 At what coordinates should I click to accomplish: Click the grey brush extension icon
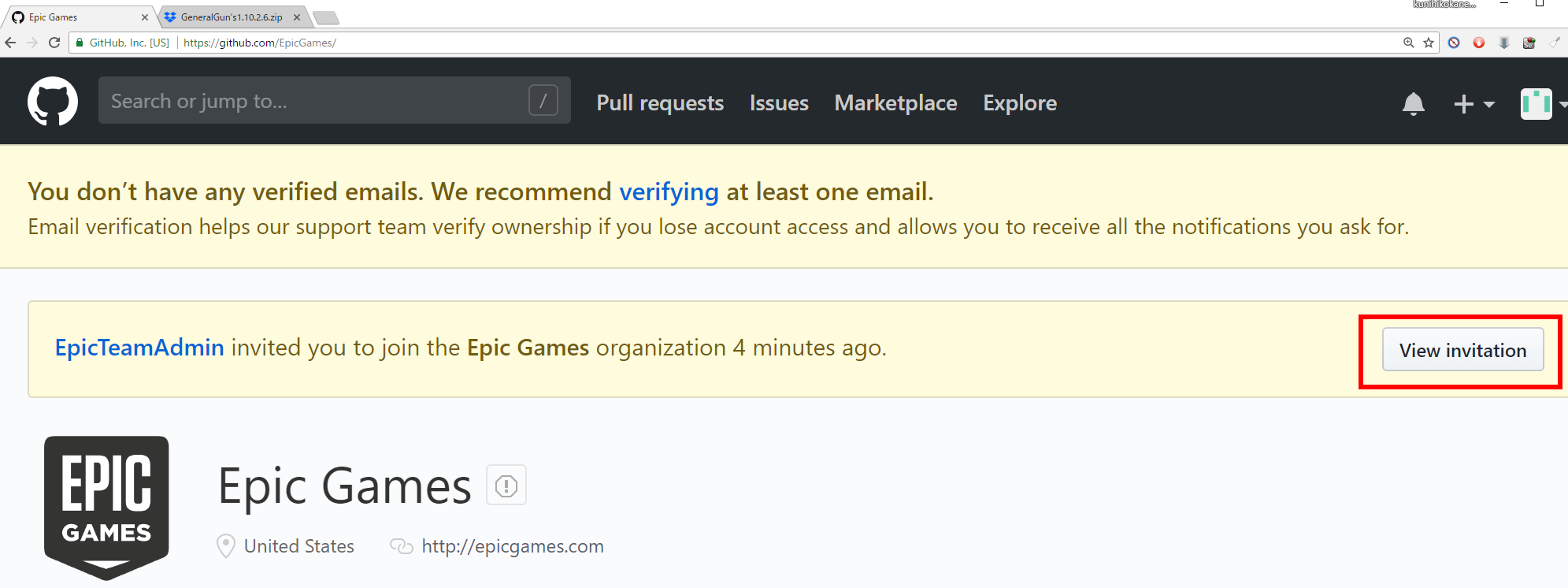pos(1555,43)
